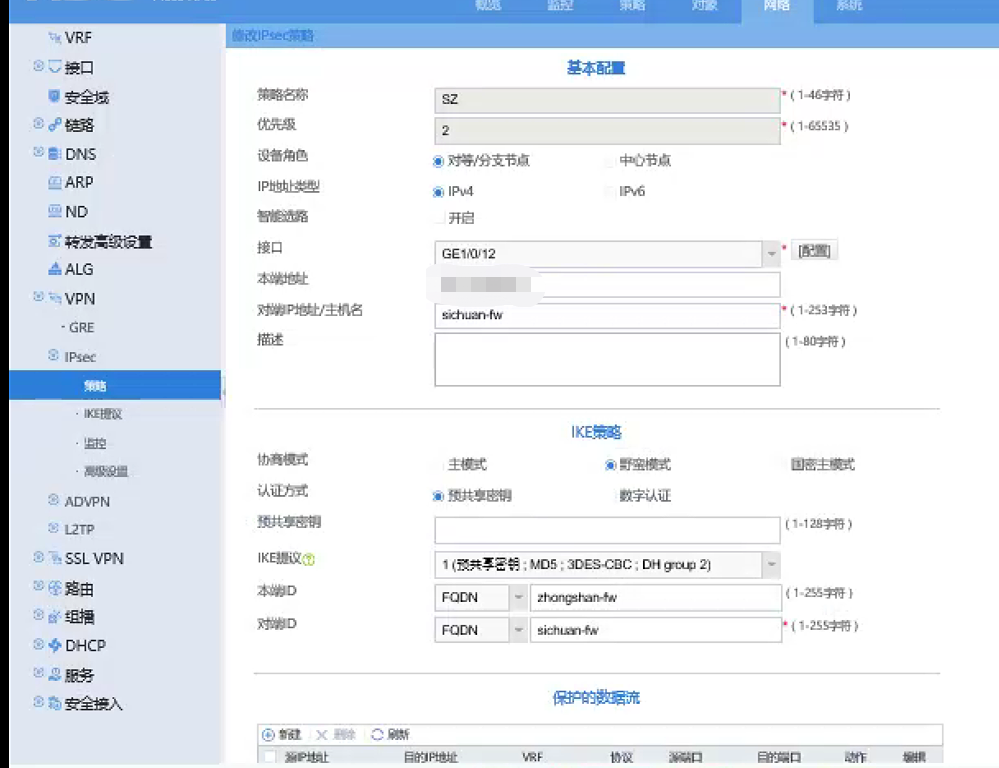Enable 智能选路 开启 checkbox
Image resolution: width=999 pixels, height=768 pixels.
[x=439, y=219]
